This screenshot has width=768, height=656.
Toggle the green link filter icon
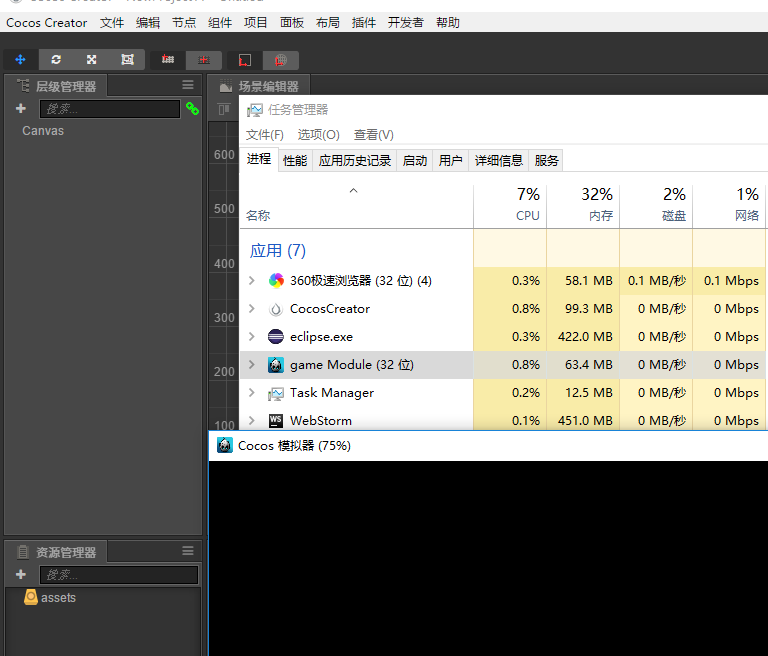point(192,108)
